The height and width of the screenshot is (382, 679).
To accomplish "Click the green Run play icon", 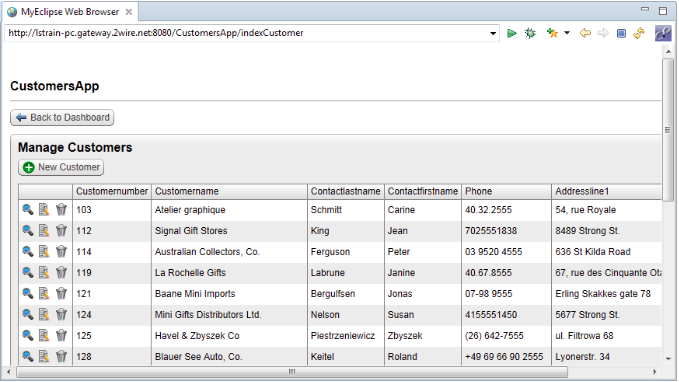I will 511,33.
